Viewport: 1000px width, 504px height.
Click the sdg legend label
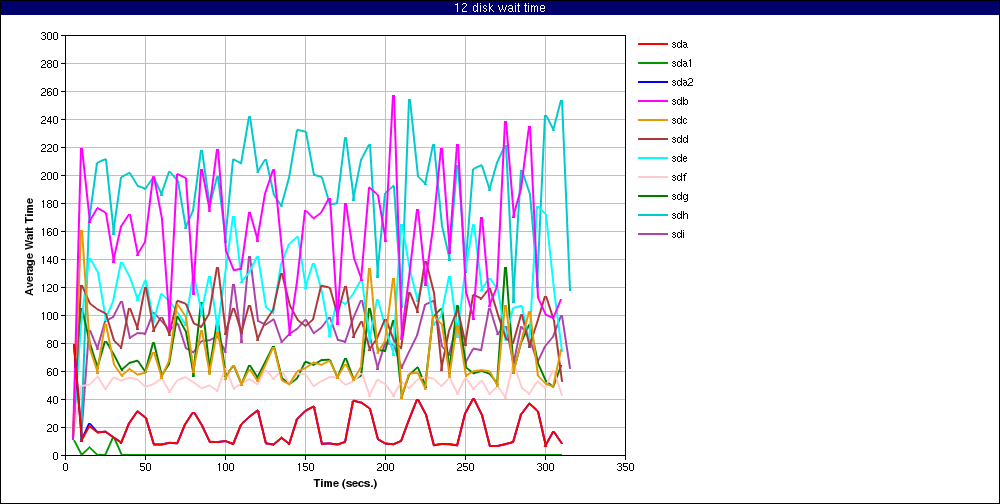679,196
